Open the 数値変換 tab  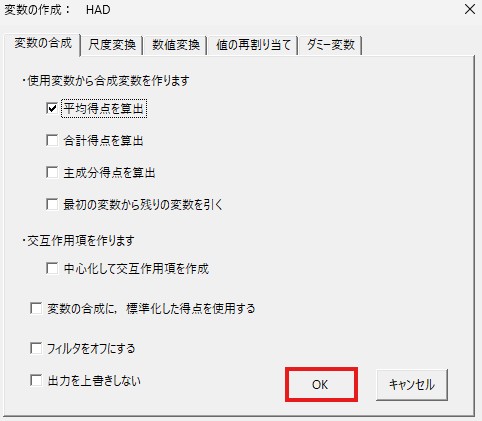[176, 45]
